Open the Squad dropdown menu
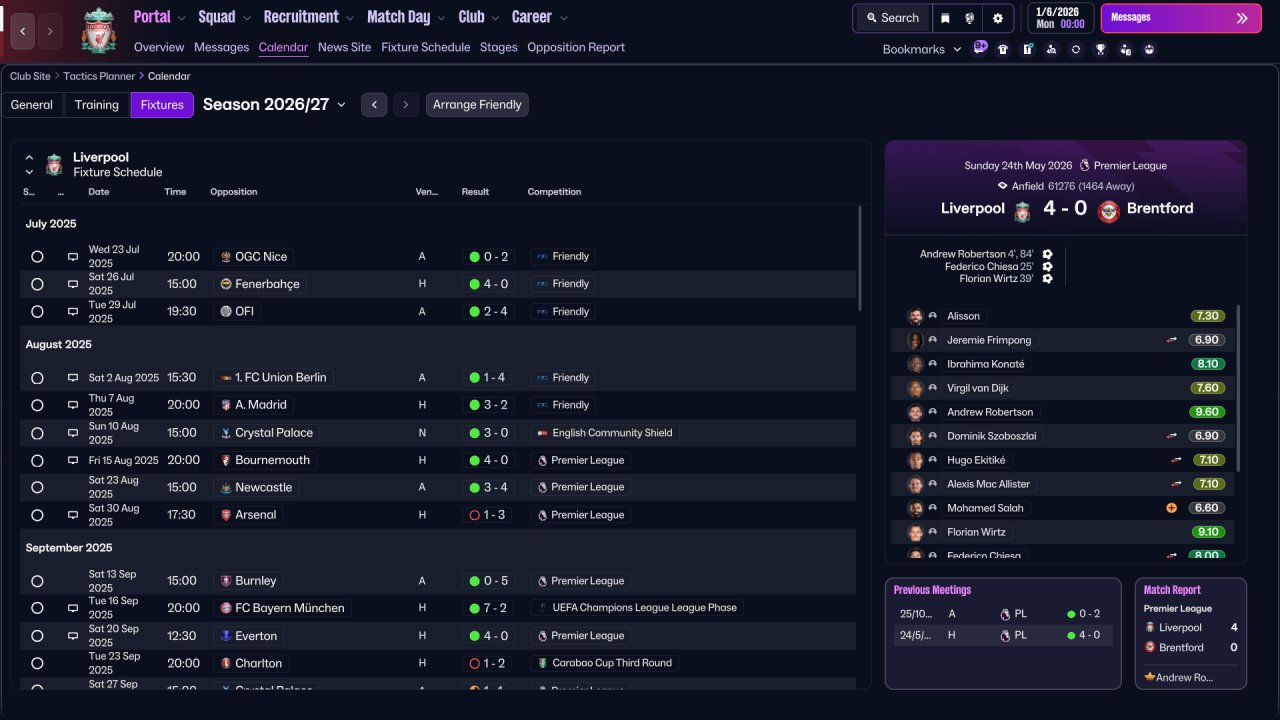Screen dimensions: 1280x720 click(224, 17)
